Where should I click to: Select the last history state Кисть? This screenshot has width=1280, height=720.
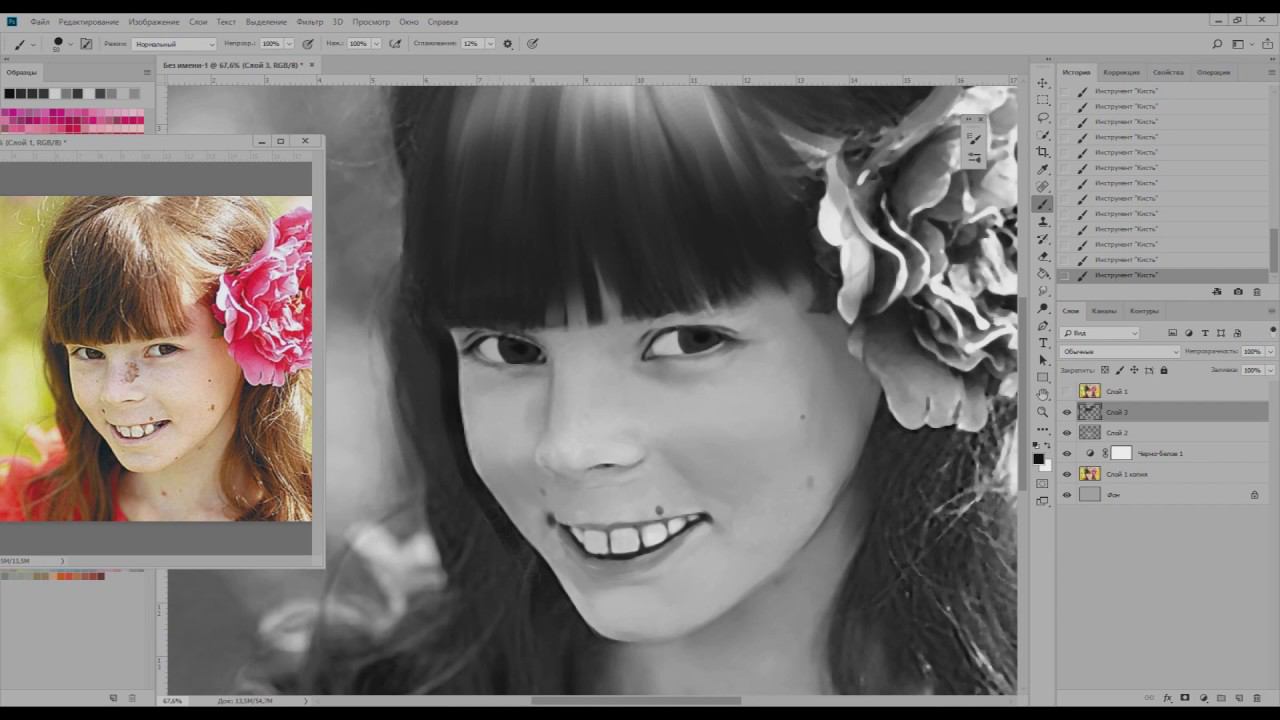pyautogui.click(x=1164, y=275)
